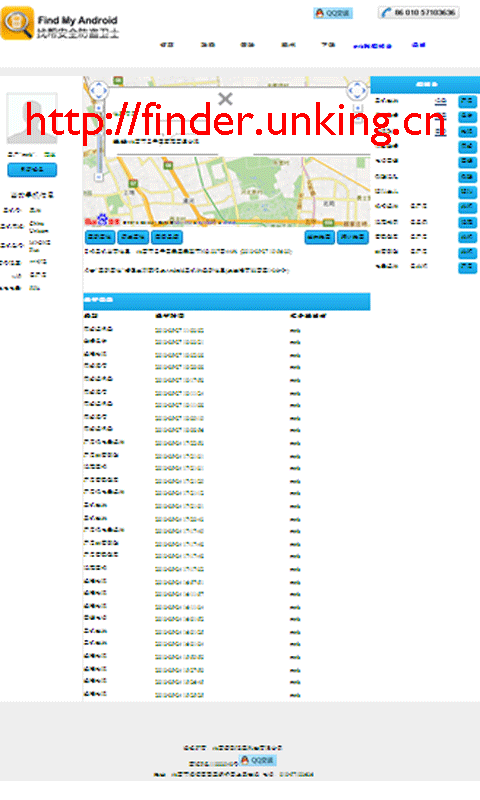The height and width of the screenshot is (800, 480).
Task: Click the rightmost blue button below the map
Action: coord(353,237)
